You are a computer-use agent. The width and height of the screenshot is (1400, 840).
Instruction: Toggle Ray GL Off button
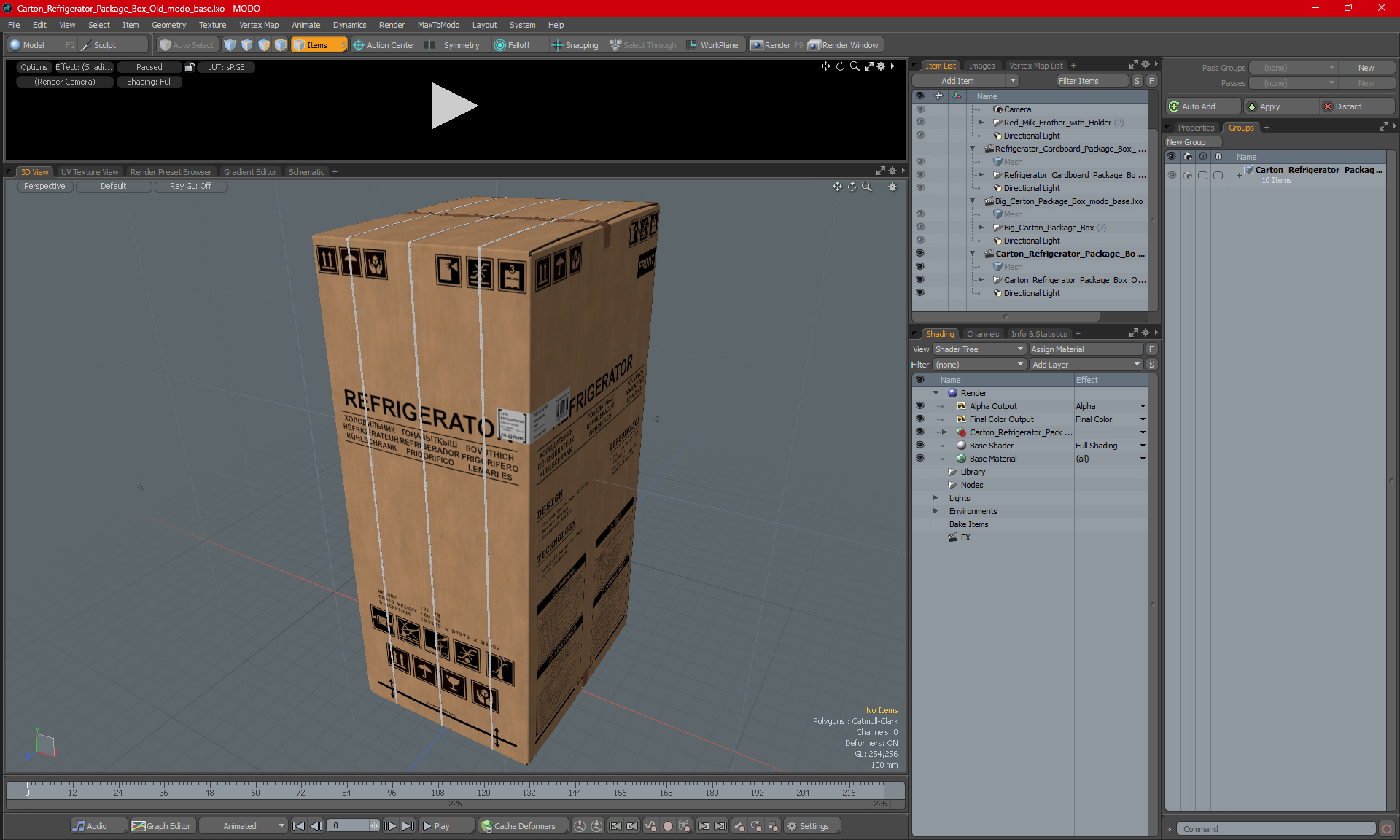(x=190, y=187)
